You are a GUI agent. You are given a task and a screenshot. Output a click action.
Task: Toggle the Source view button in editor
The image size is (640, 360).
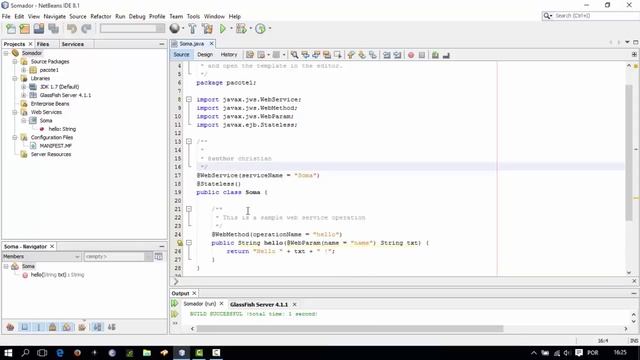pyautogui.click(x=181, y=55)
